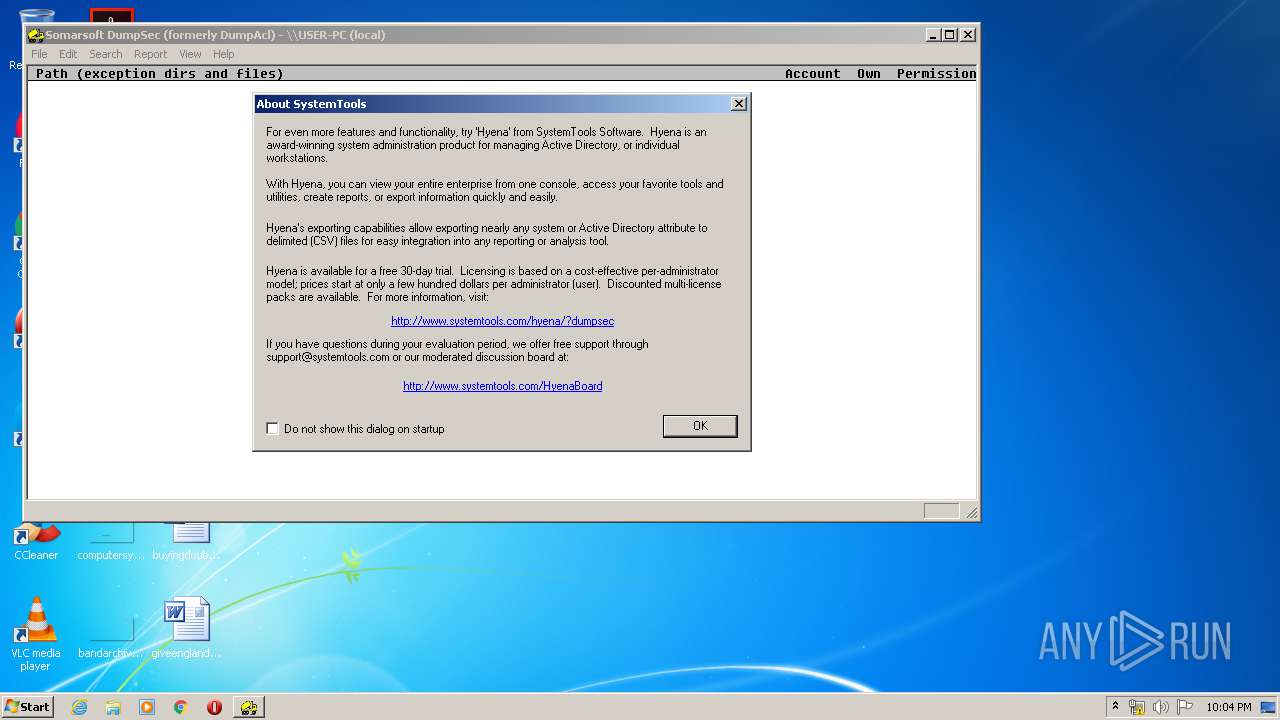Viewport: 1280px width, 720px height.
Task: Minimize the DumpSec window
Action: [x=933, y=34]
